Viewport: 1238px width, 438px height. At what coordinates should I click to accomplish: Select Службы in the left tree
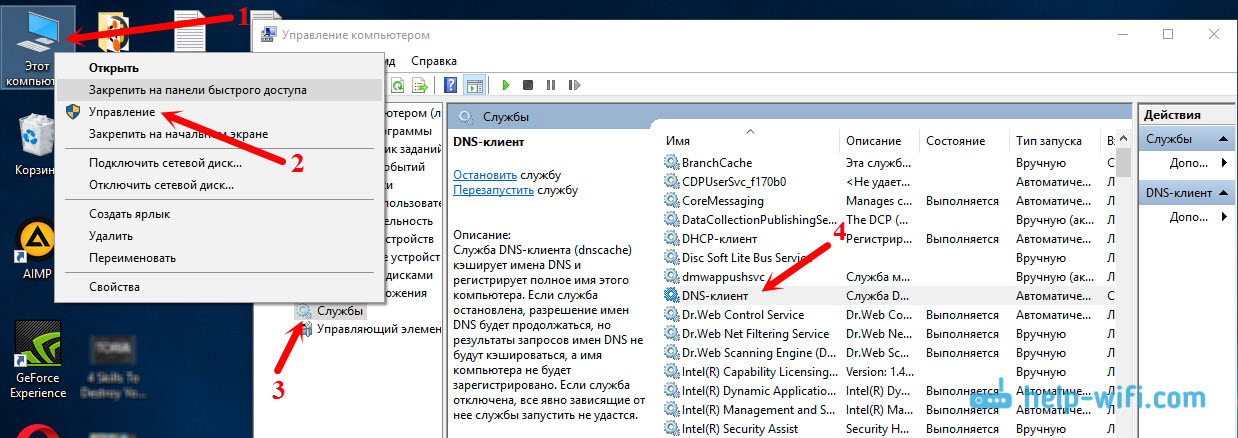tap(340, 311)
